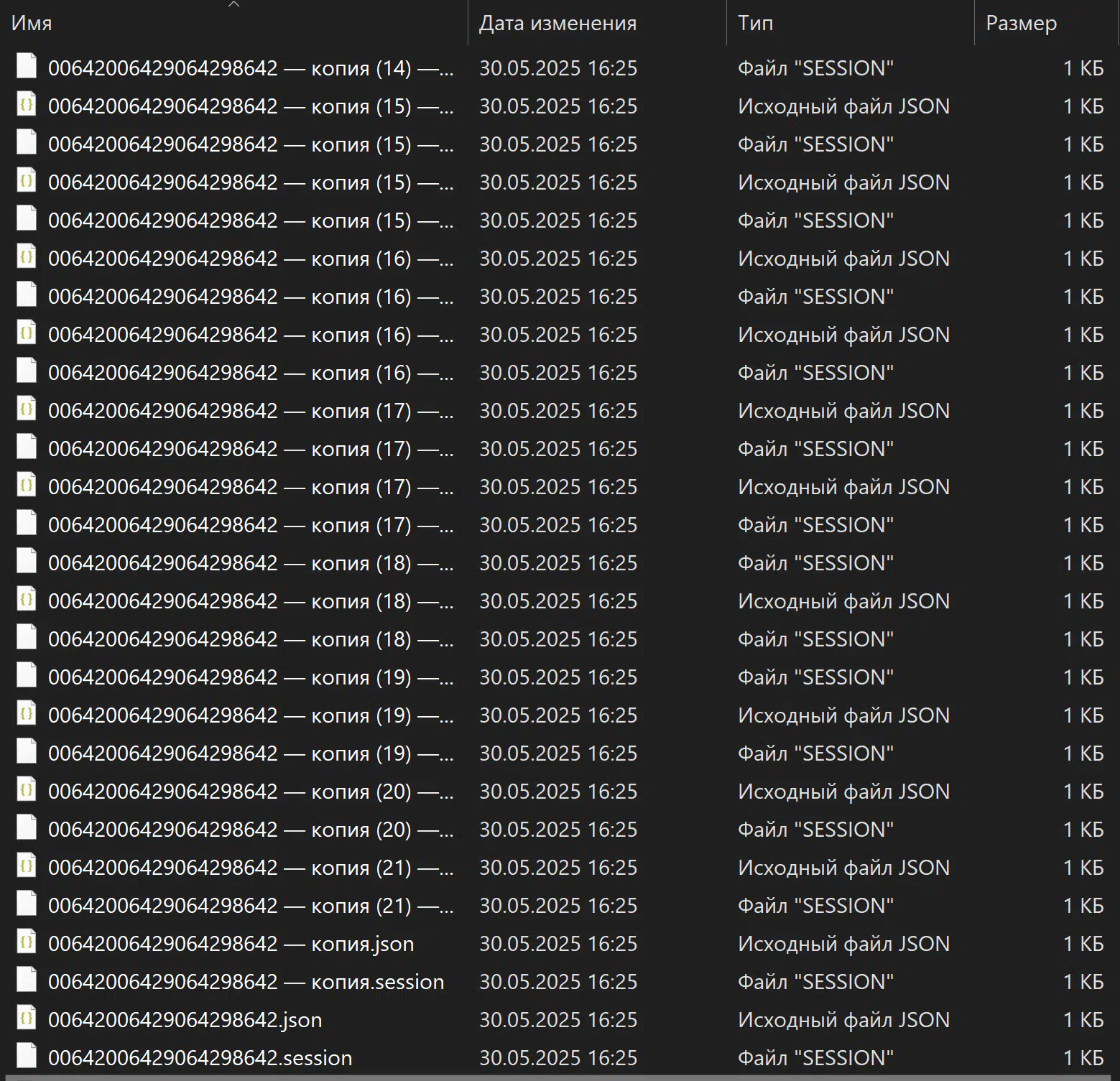Sort files by the 'Размер' column header

point(1021,24)
